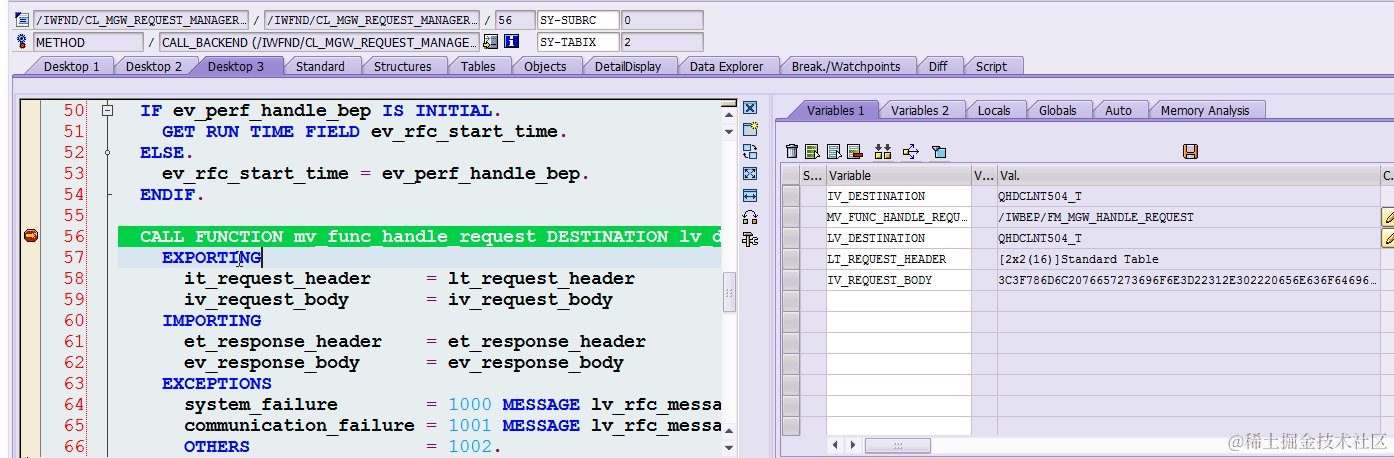Viewport: 1394px width, 458px height.
Task: Click the Variable column header
Action: point(898,175)
